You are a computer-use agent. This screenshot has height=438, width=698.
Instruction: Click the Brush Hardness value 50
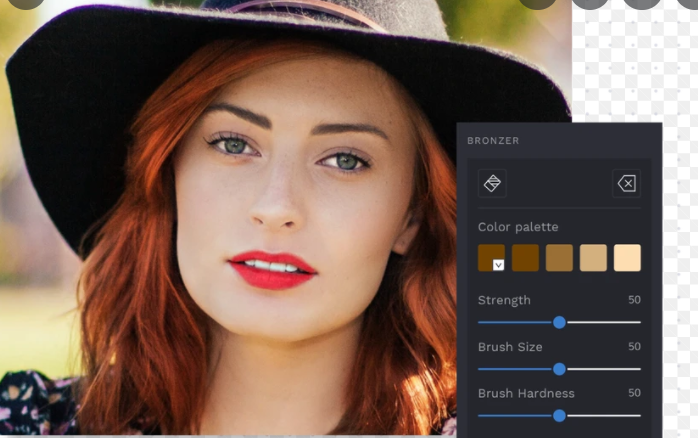pos(634,393)
